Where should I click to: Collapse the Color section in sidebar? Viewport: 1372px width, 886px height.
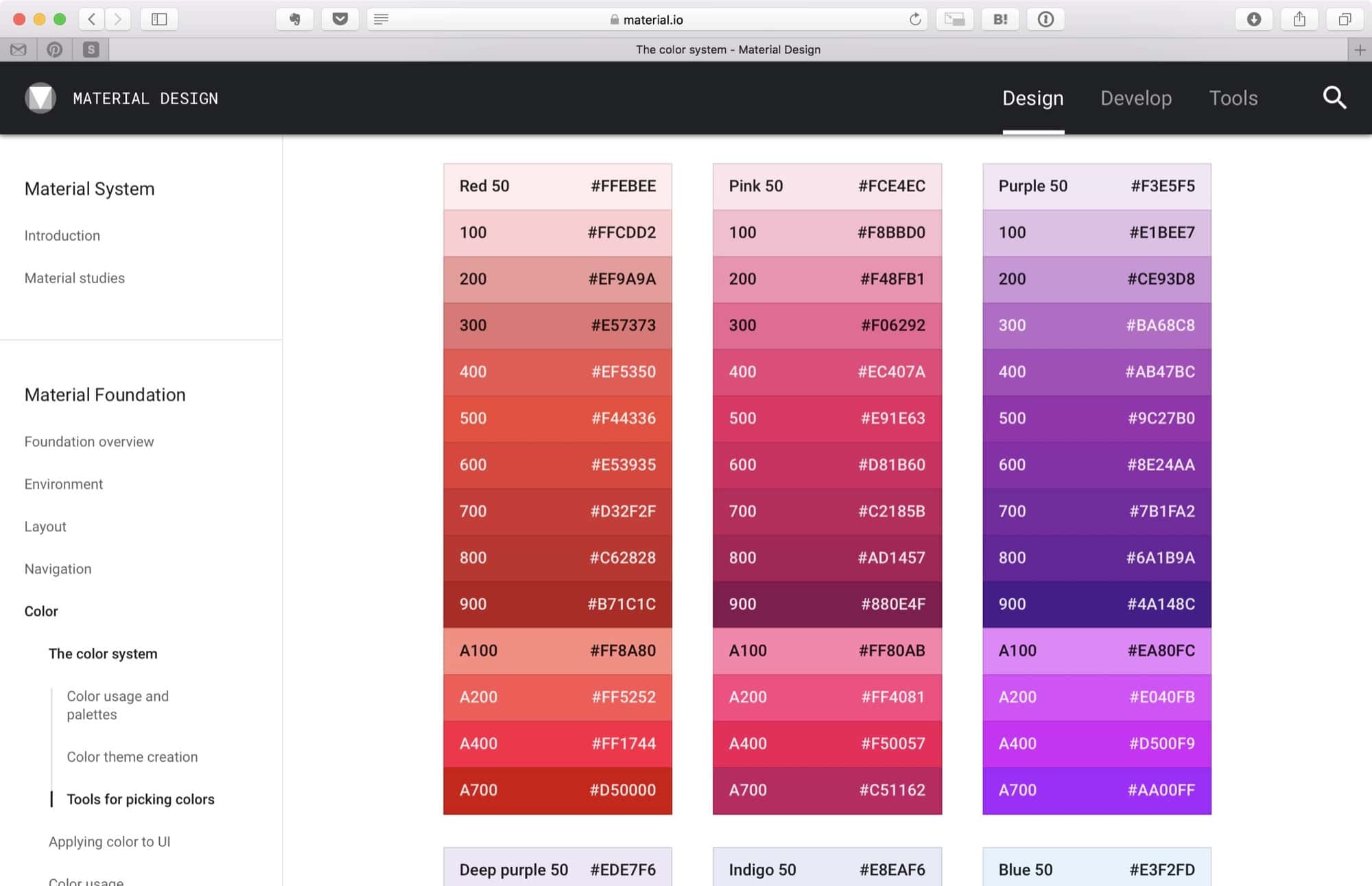tap(41, 611)
